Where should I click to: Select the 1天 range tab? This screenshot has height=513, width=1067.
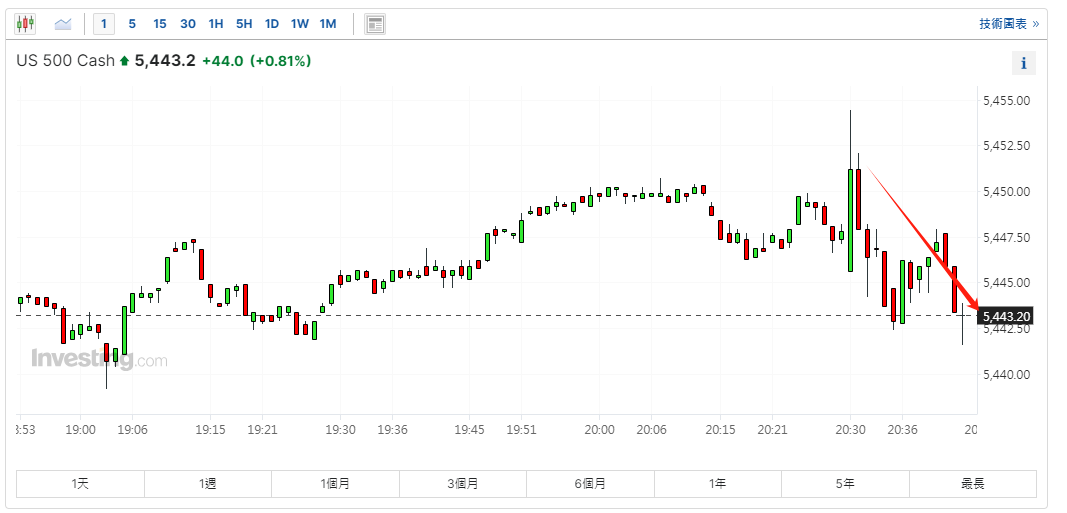click(80, 484)
